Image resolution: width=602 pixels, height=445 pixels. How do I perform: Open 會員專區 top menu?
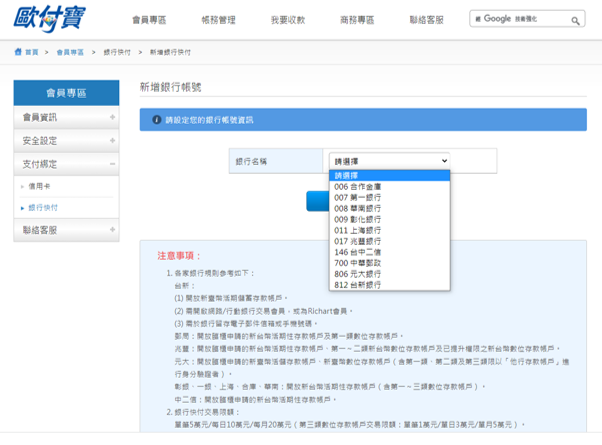coord(149,20)
